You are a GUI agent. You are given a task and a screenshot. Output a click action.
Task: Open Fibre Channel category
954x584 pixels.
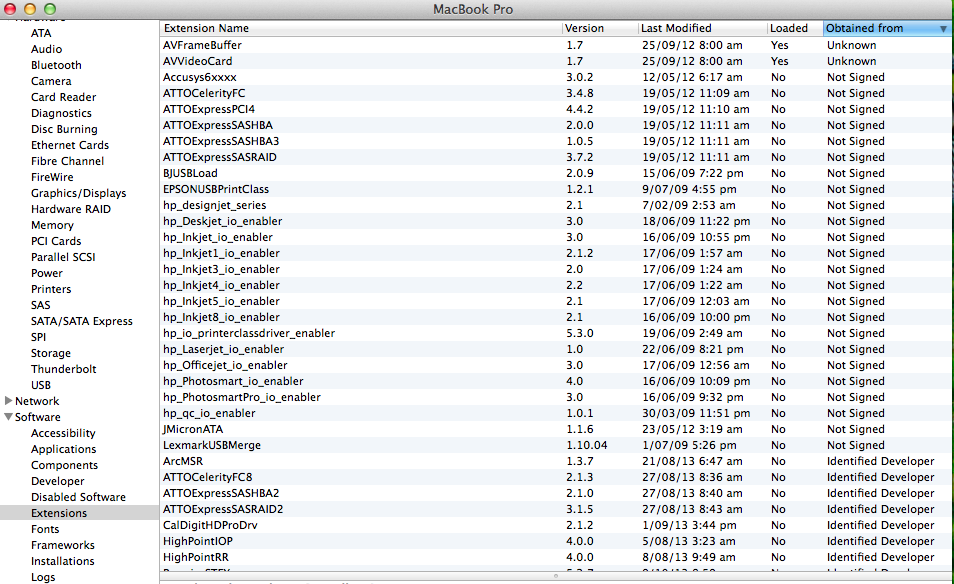point(68,161)
